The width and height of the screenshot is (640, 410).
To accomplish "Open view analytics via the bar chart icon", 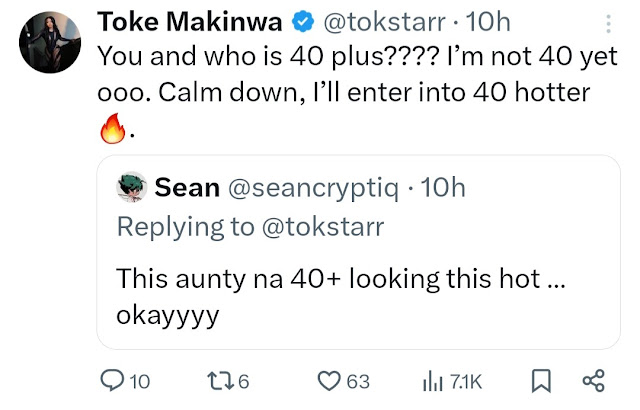I will point(433,381).
